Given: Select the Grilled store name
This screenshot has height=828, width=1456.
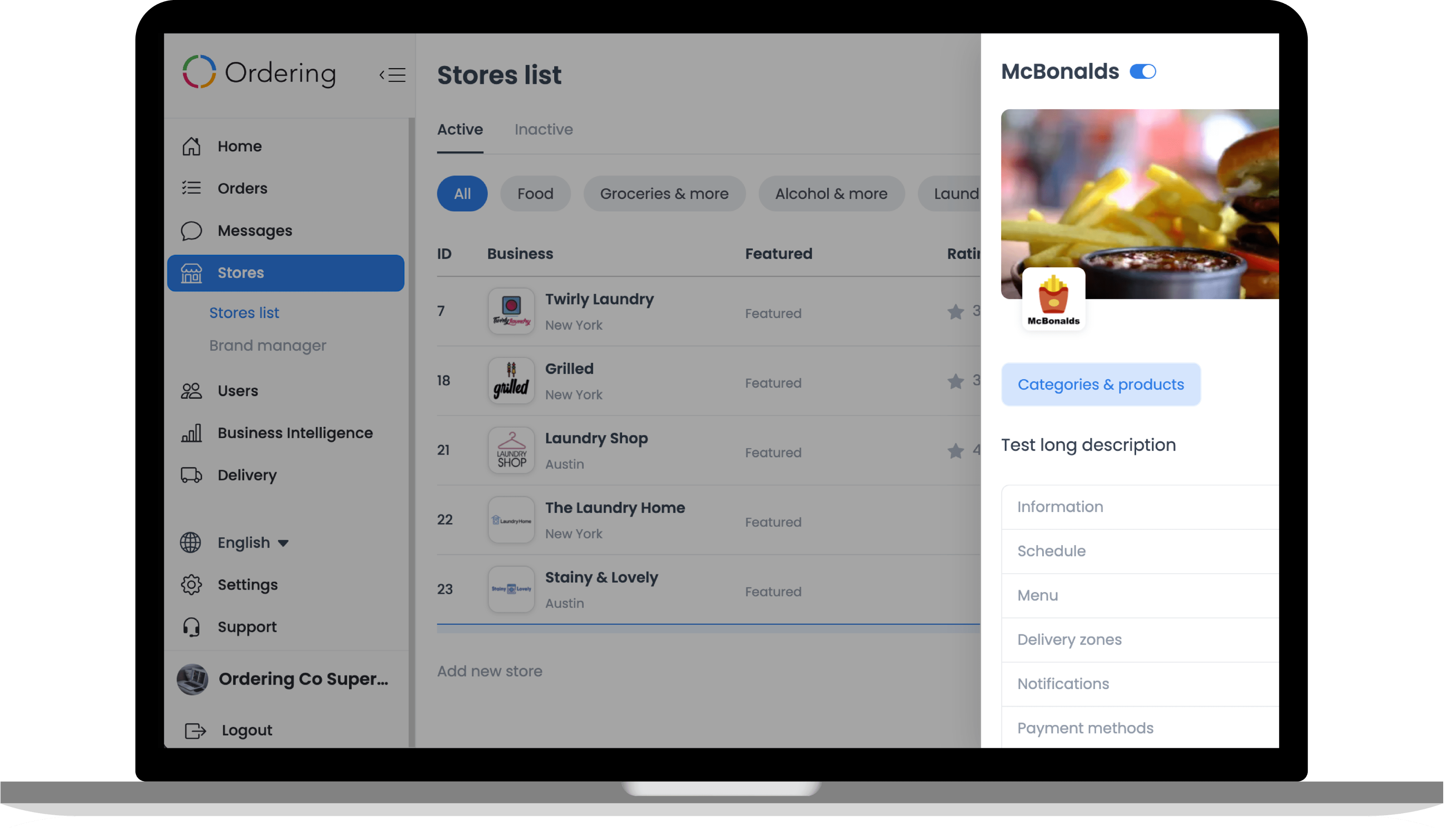Looking at the screenshot, I should [x=569, y=369].
